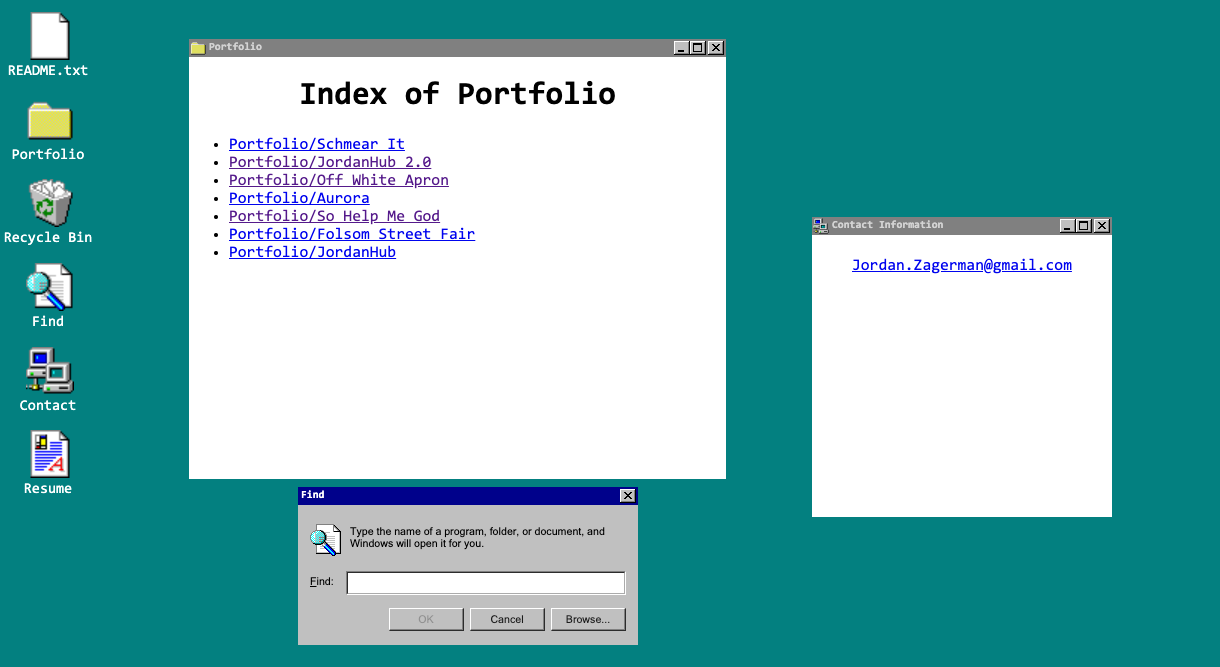Open the Portfolio/Schmear It link
Image resolution: width=1220 pixels, height=667 pixels.
pos(317,144)
